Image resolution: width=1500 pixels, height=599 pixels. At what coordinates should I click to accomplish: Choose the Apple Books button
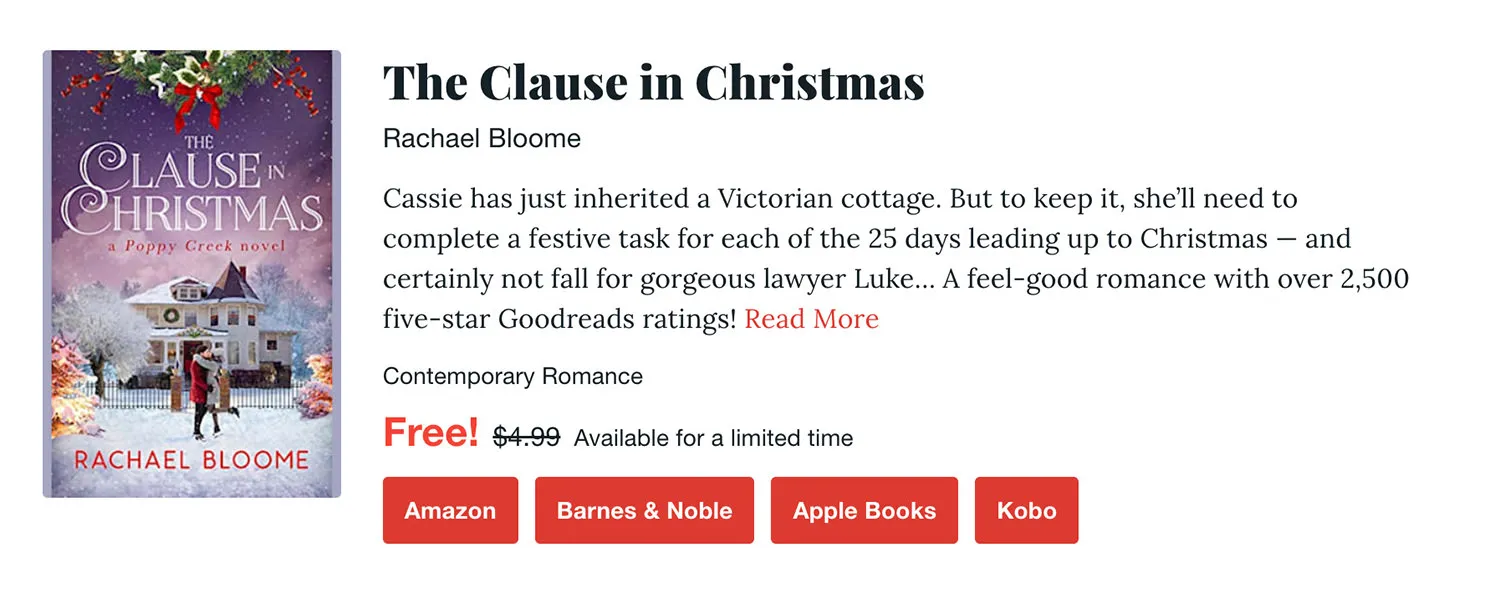click(x=864, y=510)
